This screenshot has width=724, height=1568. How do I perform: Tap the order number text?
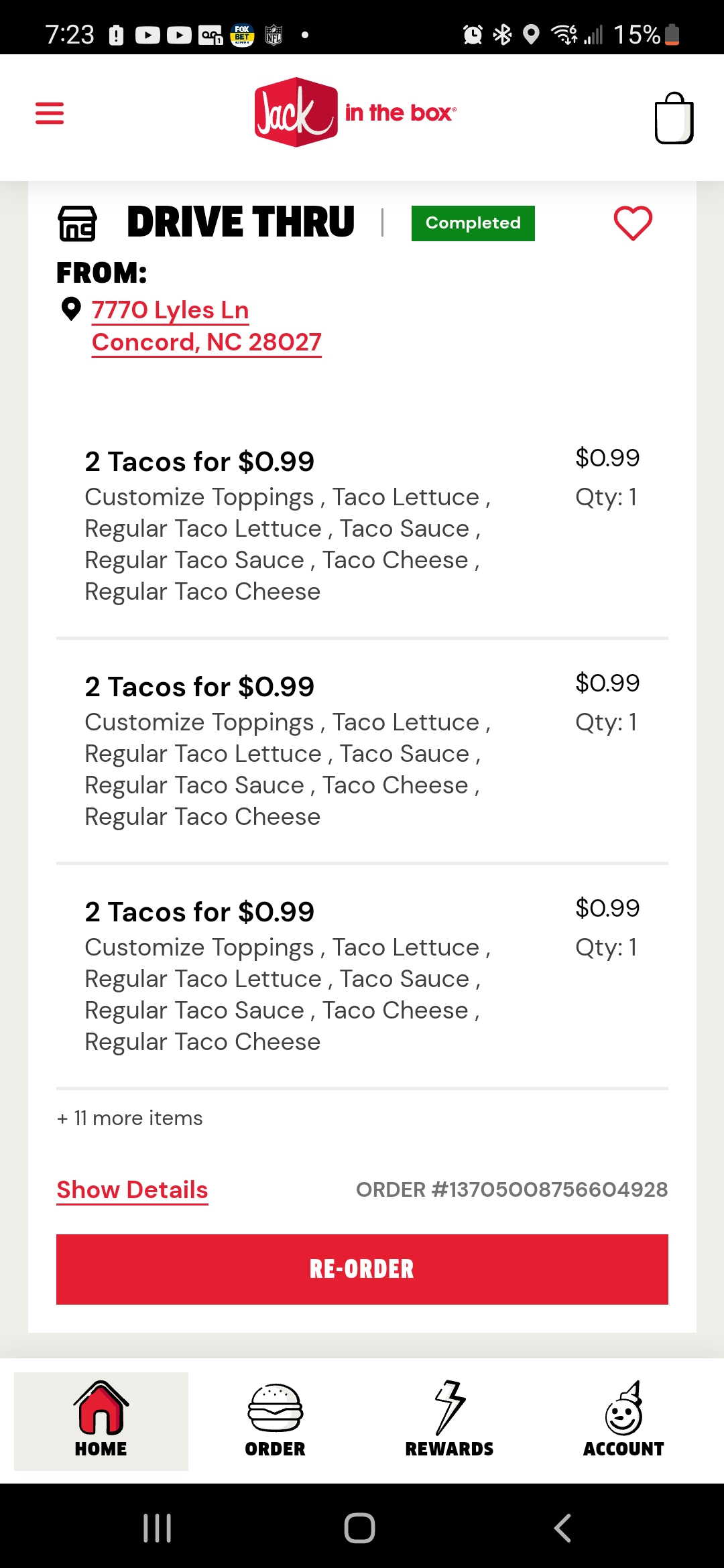coord(511,1190)
